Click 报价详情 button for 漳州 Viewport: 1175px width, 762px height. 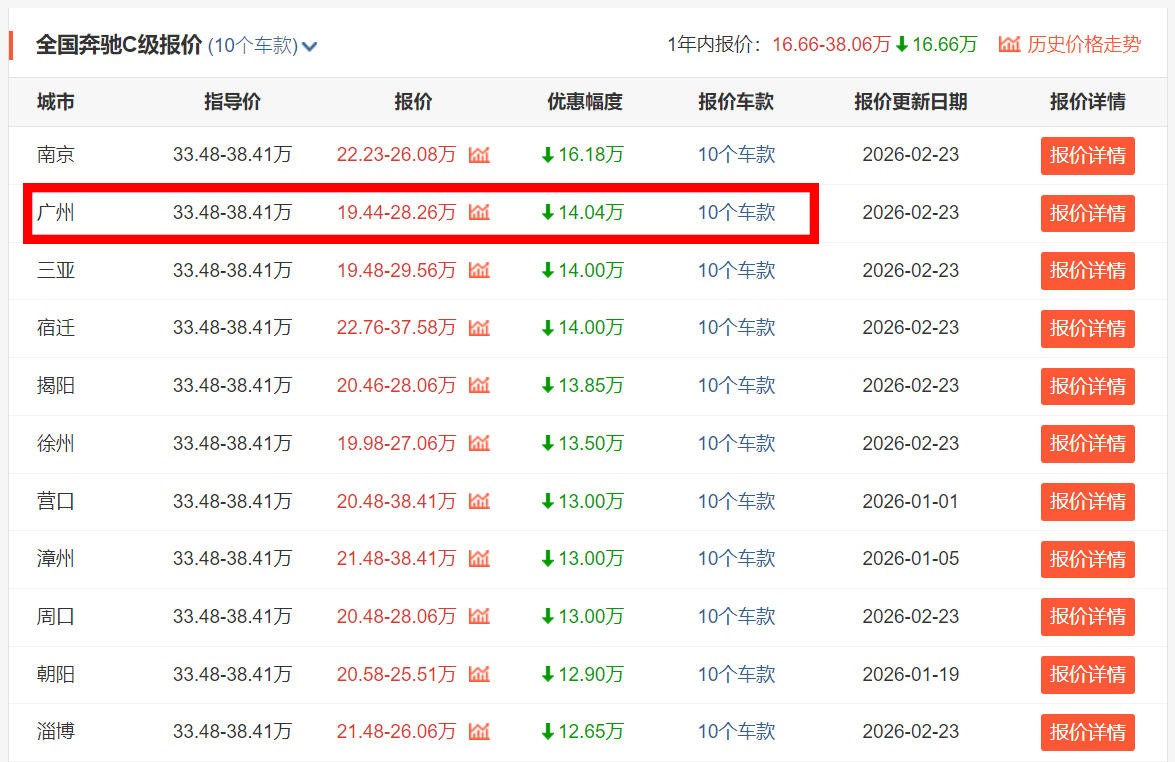click(x=1087, y=560)
